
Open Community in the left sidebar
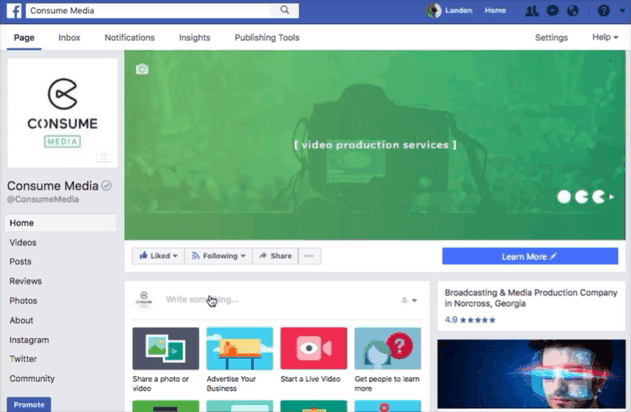(x=32, y=379)
